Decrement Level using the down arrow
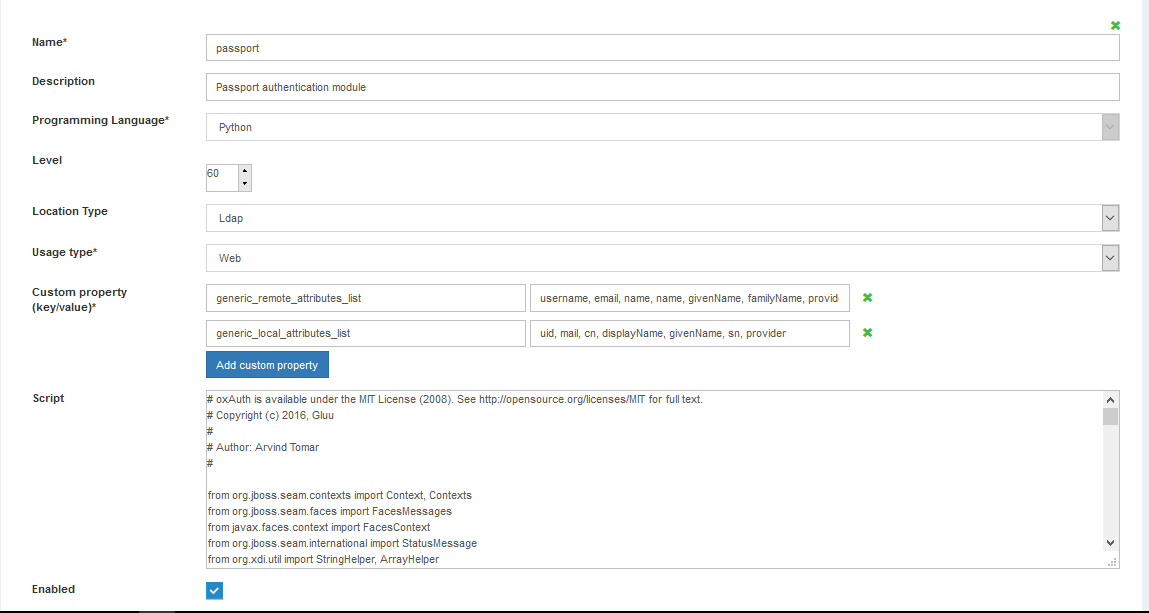This screenshot has width=1149, height=613. point(245,183)
